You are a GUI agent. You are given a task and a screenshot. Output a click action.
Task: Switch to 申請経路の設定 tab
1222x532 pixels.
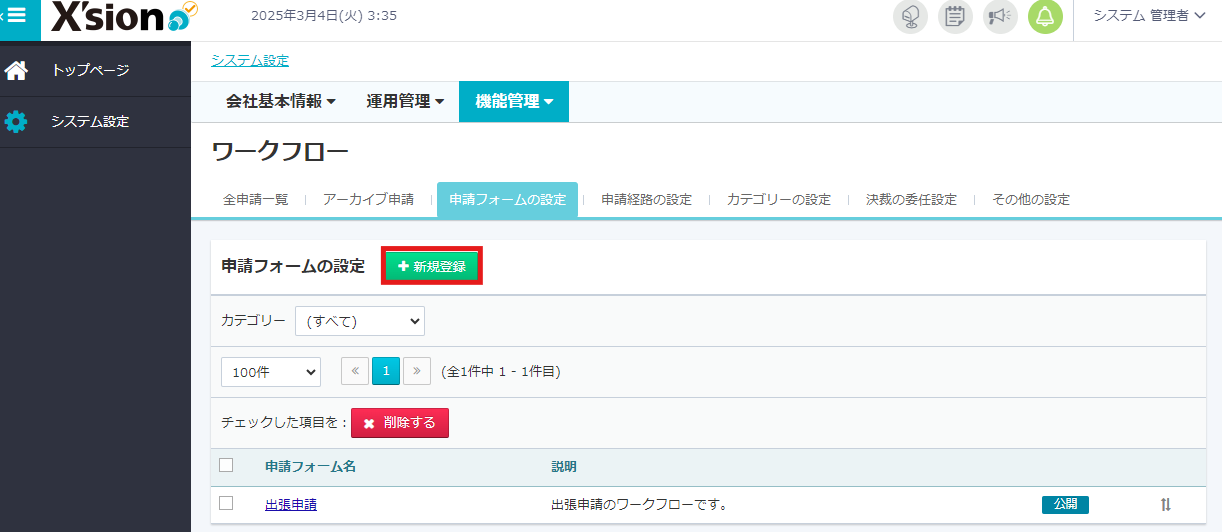(646, 200)
